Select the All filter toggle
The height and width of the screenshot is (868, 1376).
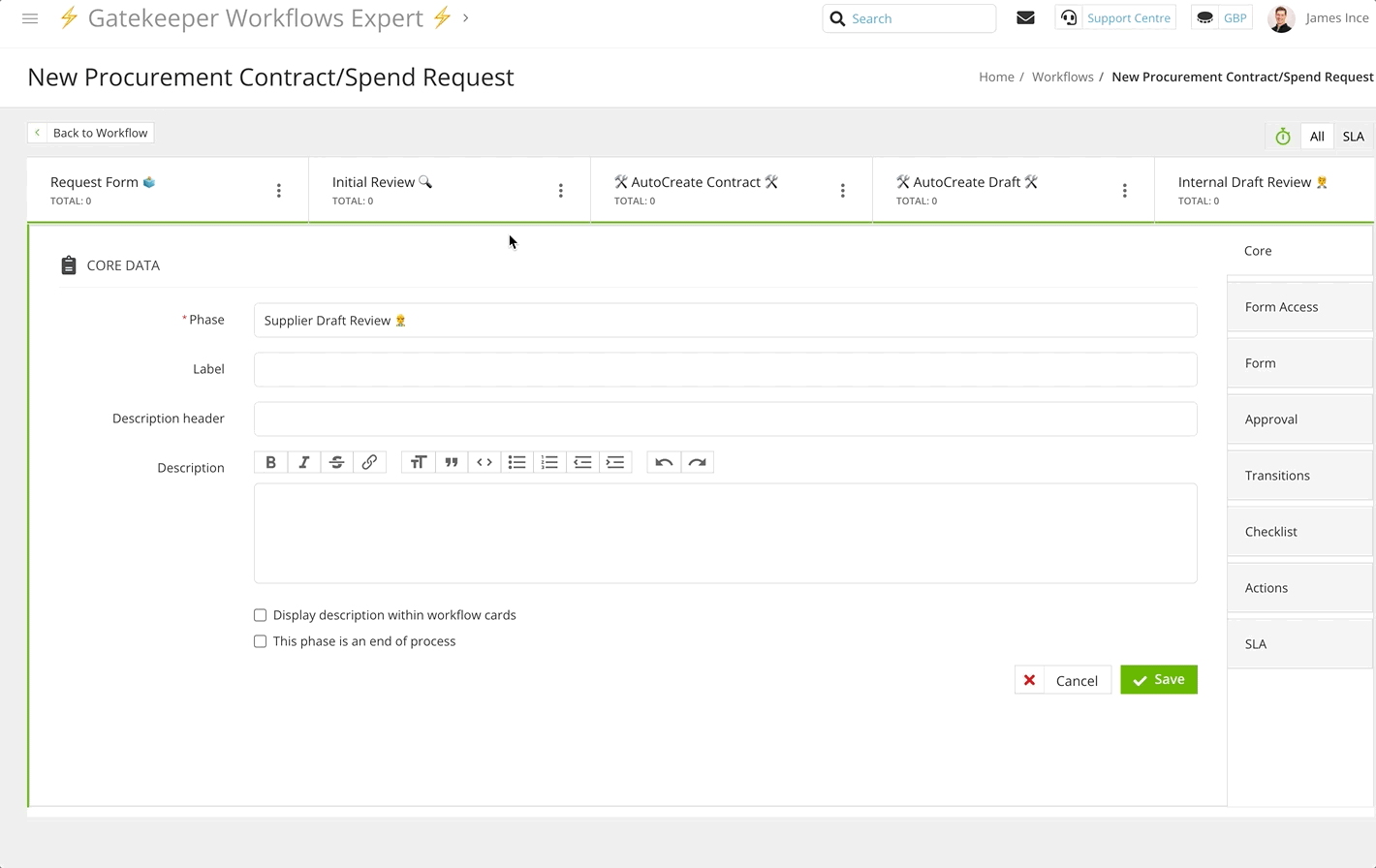[1317, 137]
